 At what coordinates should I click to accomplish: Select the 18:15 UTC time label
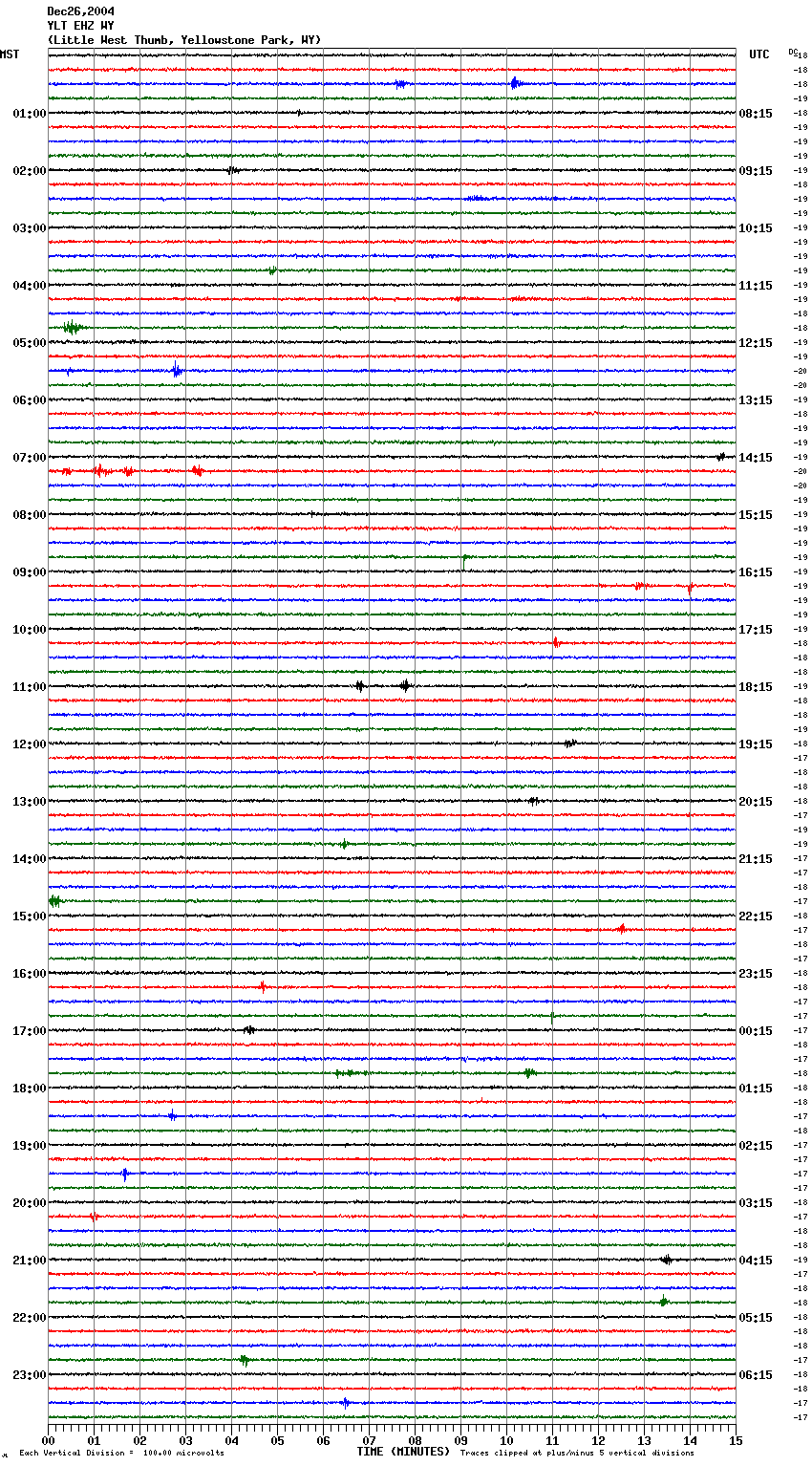756,687
